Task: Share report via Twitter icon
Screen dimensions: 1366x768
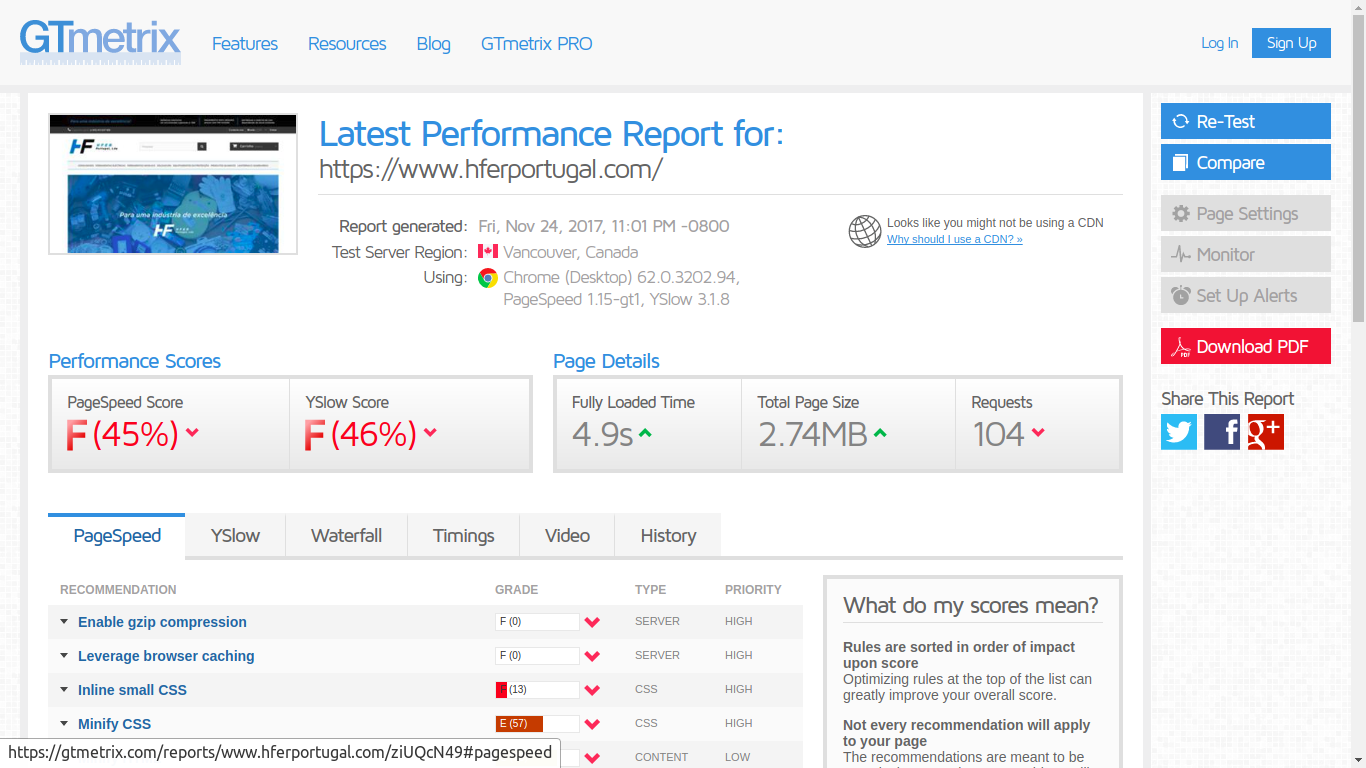Action: tap(1179, 432)
